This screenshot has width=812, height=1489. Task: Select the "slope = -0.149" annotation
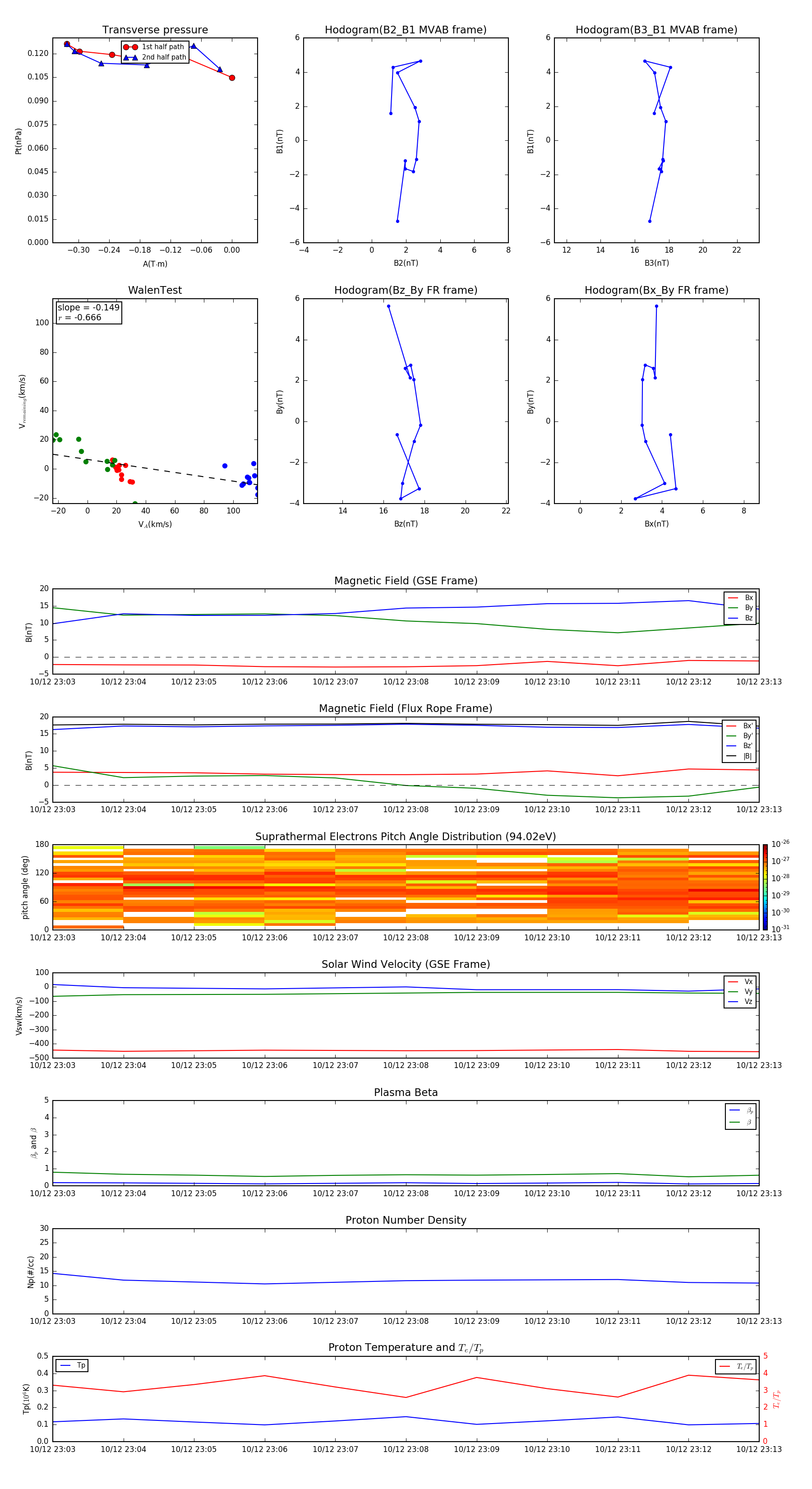(x=88, y=308)
